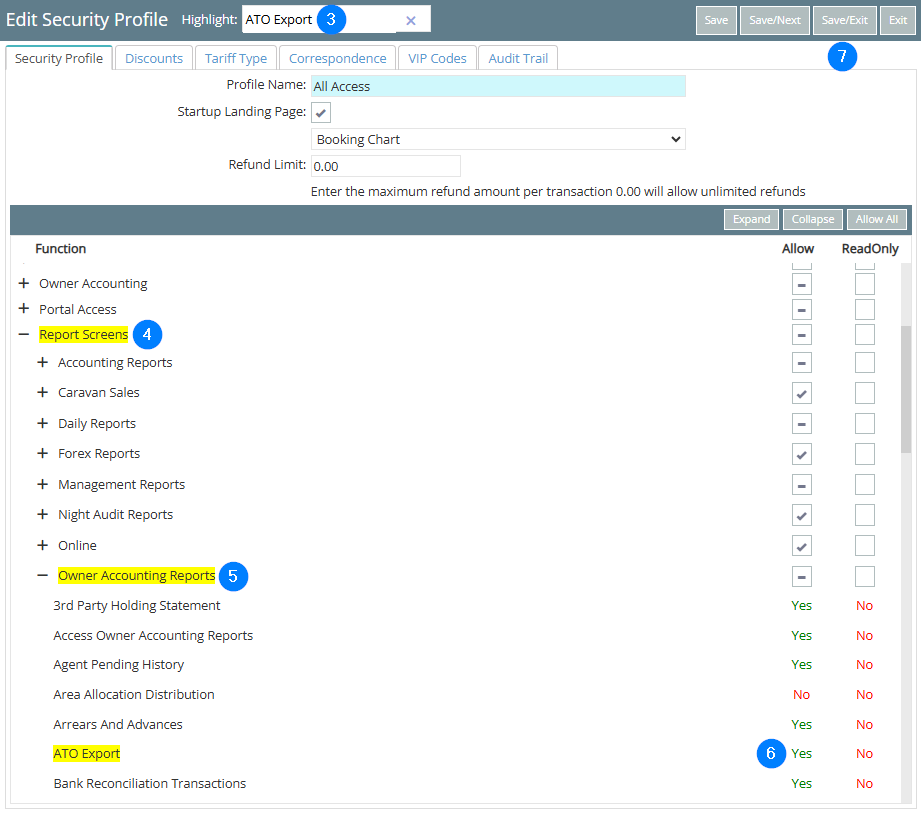The image size is (921, 813).
Task: Toggle the Startup Landing Page checkbox
Action: click(322, 112)
